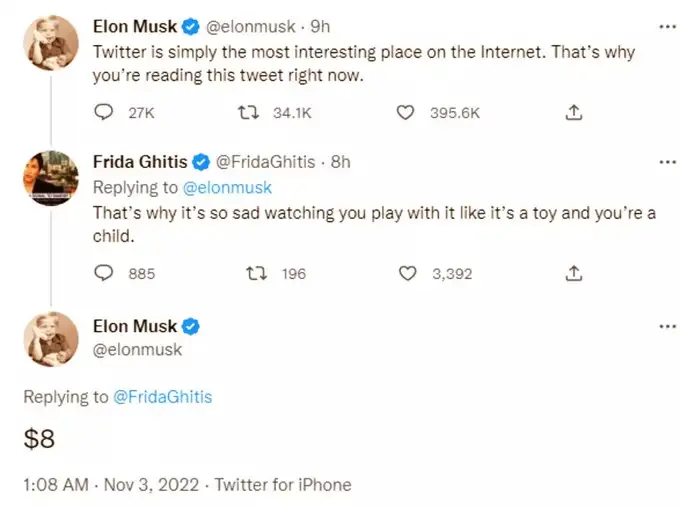Open more options on Elon's first tweet
Image resolution: width=680 pixels, height=507 pixels.
[667, 27]
